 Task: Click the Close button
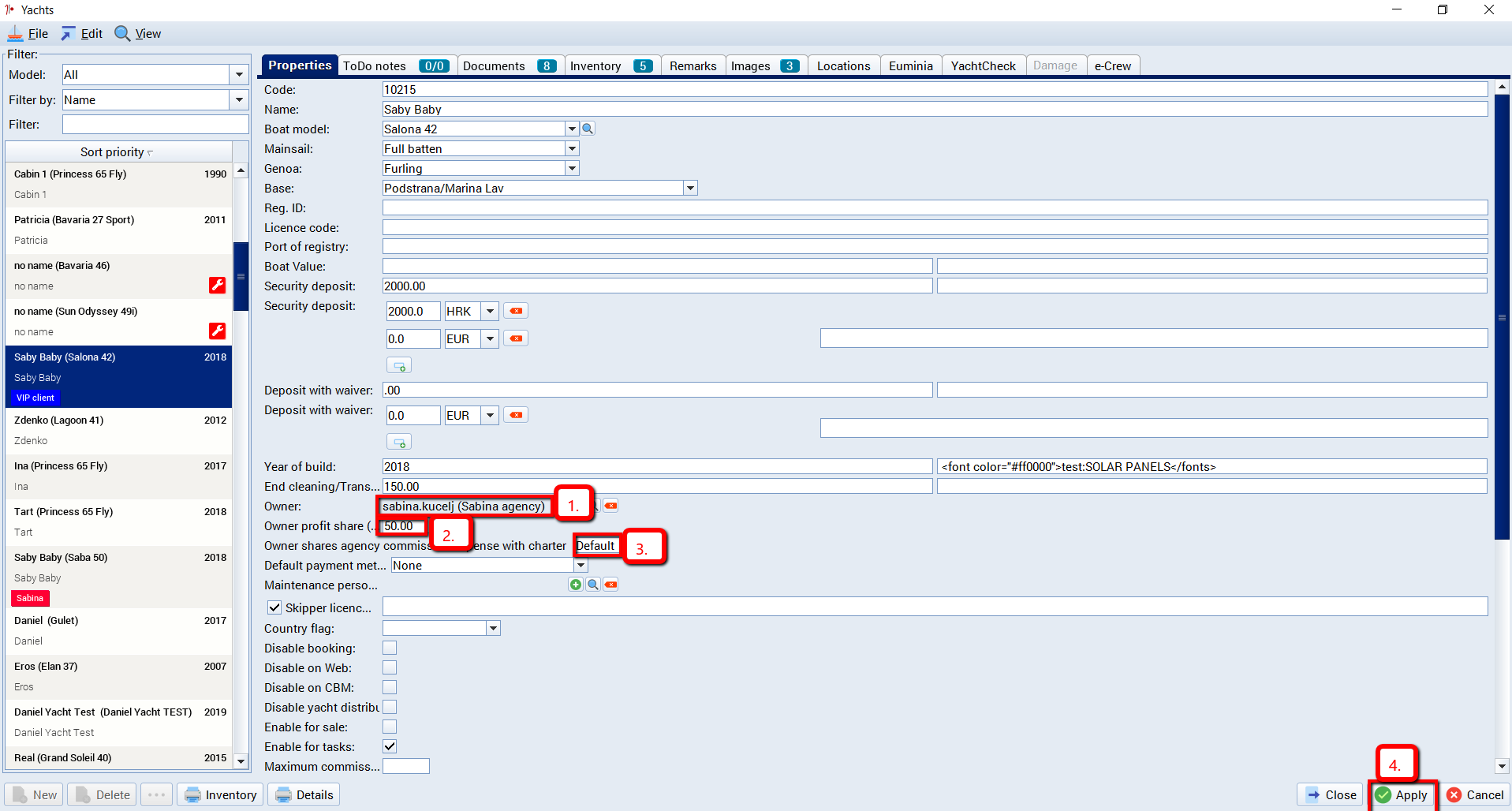1331,794
